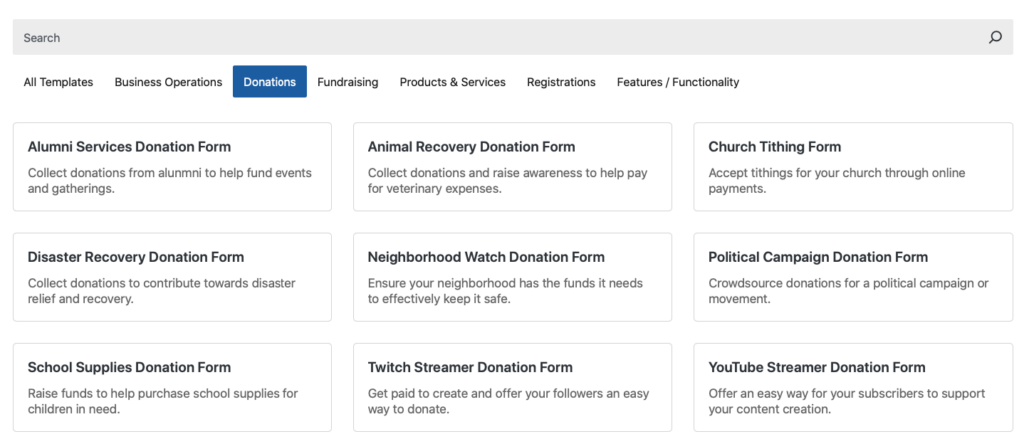
Task: Choose the School Supplies Donation Form template
Action: point(172,388)
